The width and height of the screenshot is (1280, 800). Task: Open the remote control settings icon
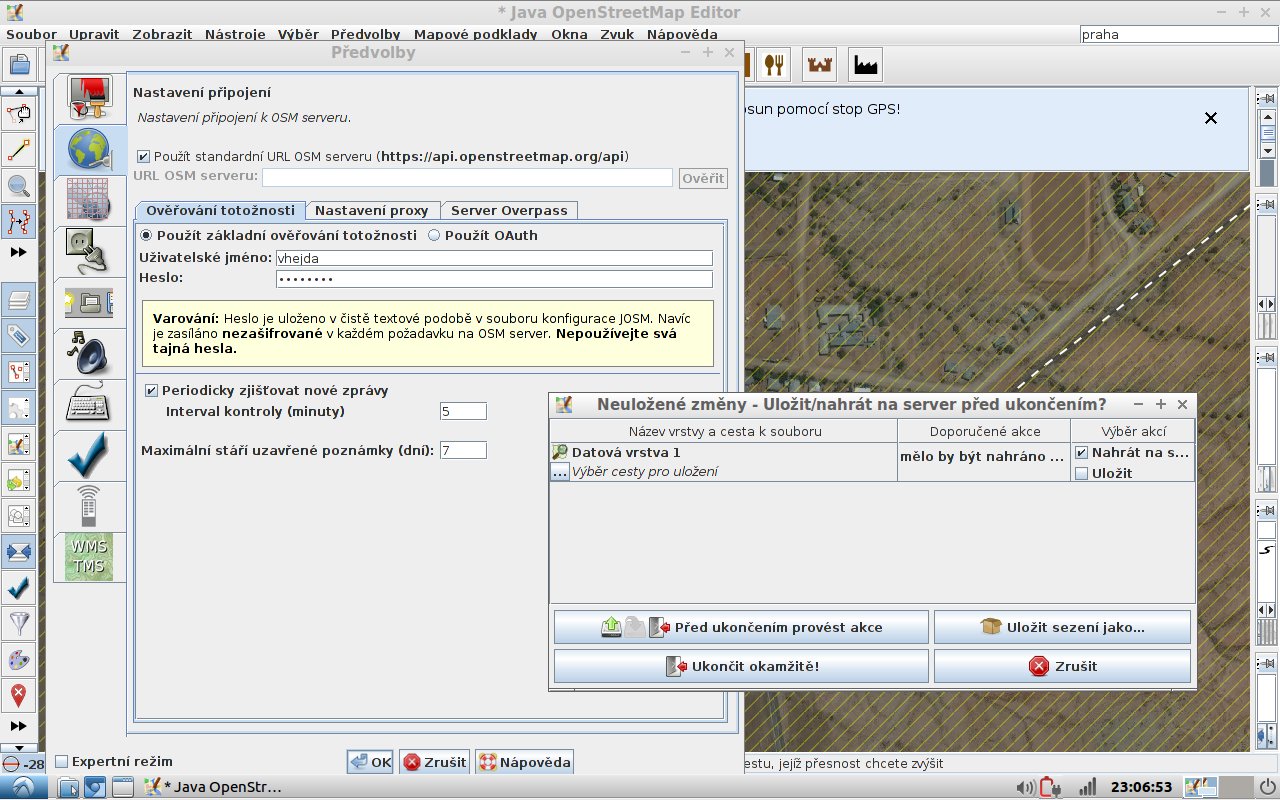[x=90, y=507]
